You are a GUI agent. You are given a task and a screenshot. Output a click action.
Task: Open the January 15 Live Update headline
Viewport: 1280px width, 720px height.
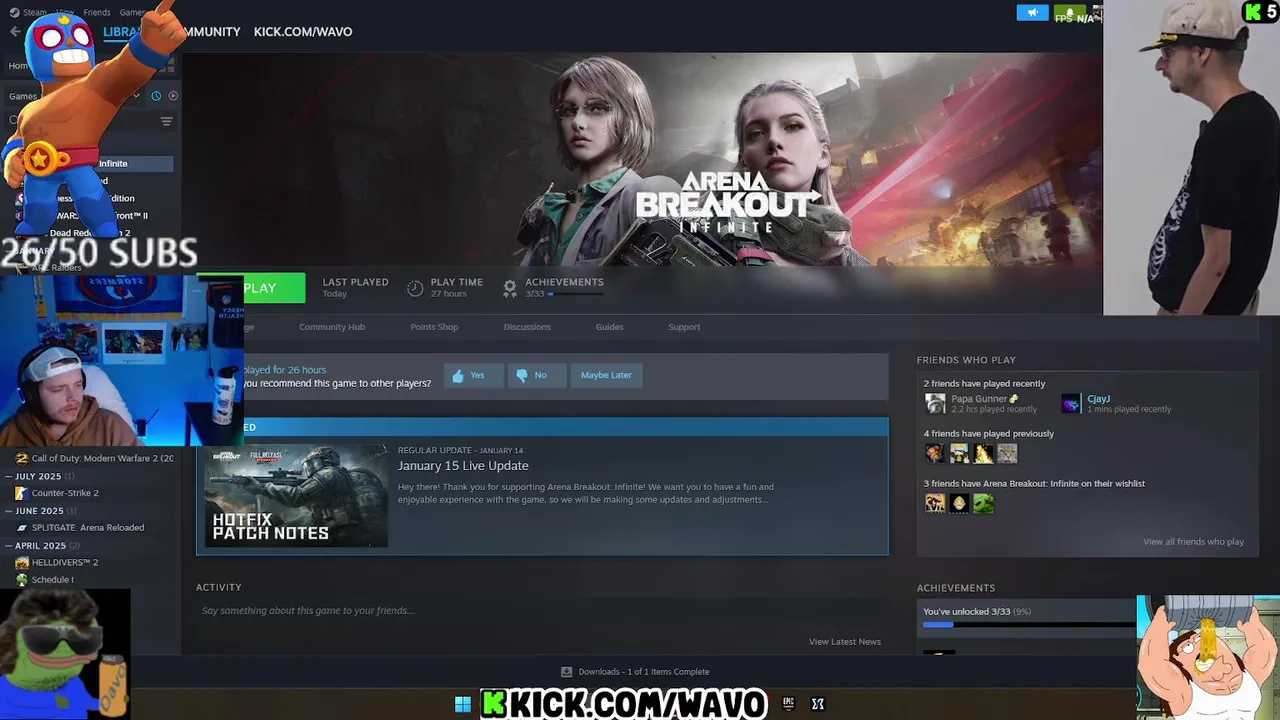[x=463, y=466]
